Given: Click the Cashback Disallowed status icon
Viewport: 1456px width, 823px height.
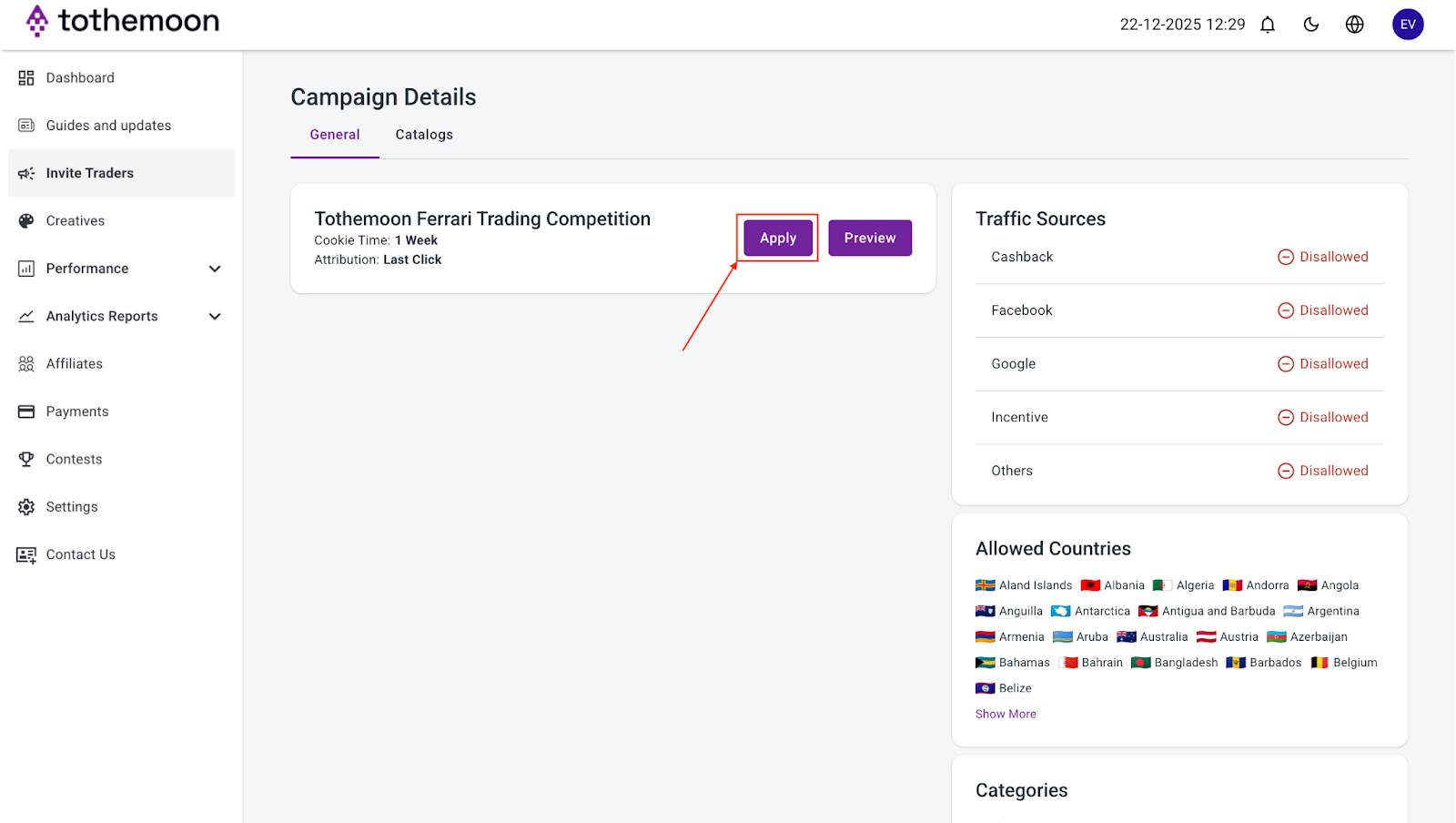Looking at the screenshot, I should pos(1286,257).
